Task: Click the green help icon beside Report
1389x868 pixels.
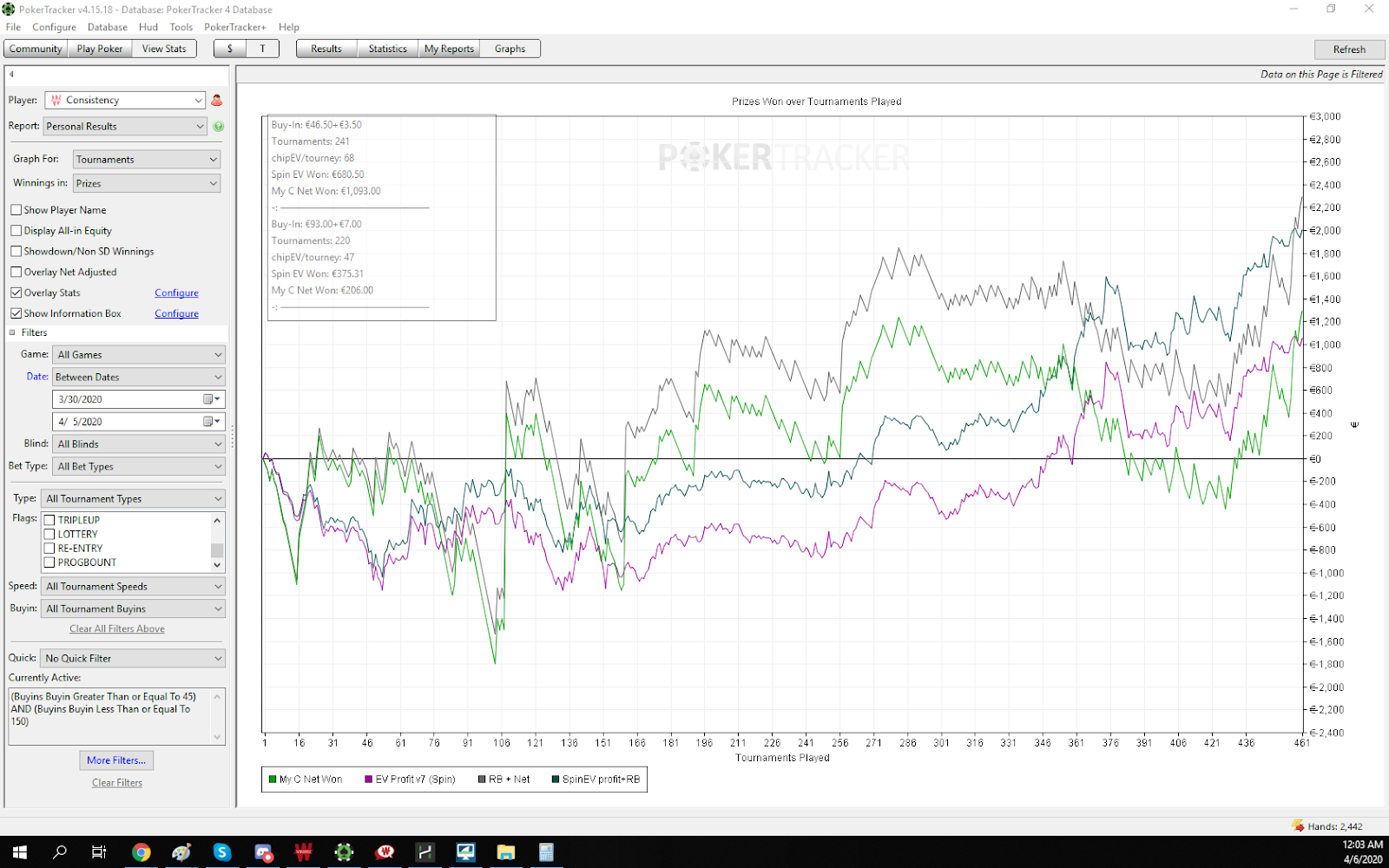Action: (219, 127)
